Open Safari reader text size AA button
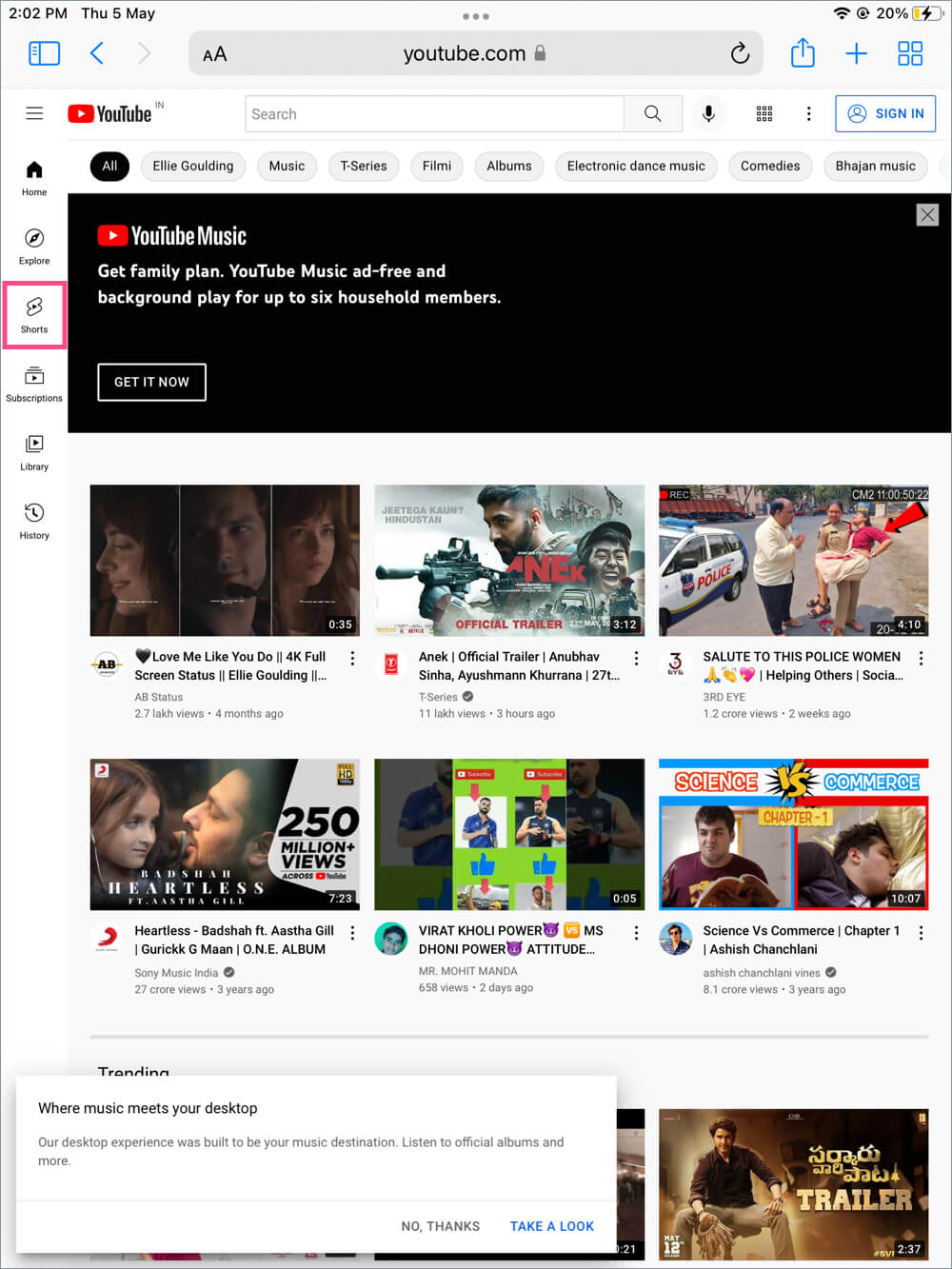 tap(215, 54)
